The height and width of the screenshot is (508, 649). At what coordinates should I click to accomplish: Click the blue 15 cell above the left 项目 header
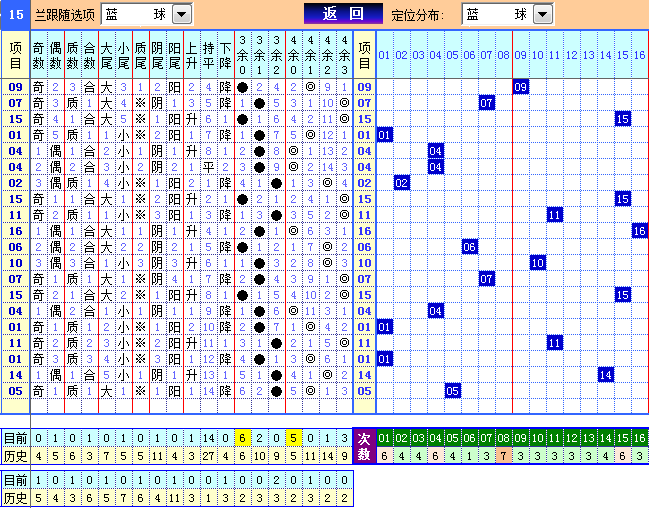(x=15, y=15)
